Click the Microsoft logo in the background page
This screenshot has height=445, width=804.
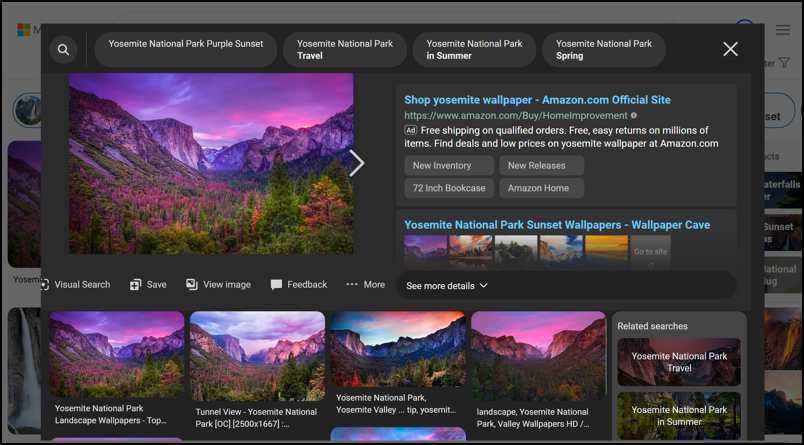pyautogui.click(x=24, y=30)
